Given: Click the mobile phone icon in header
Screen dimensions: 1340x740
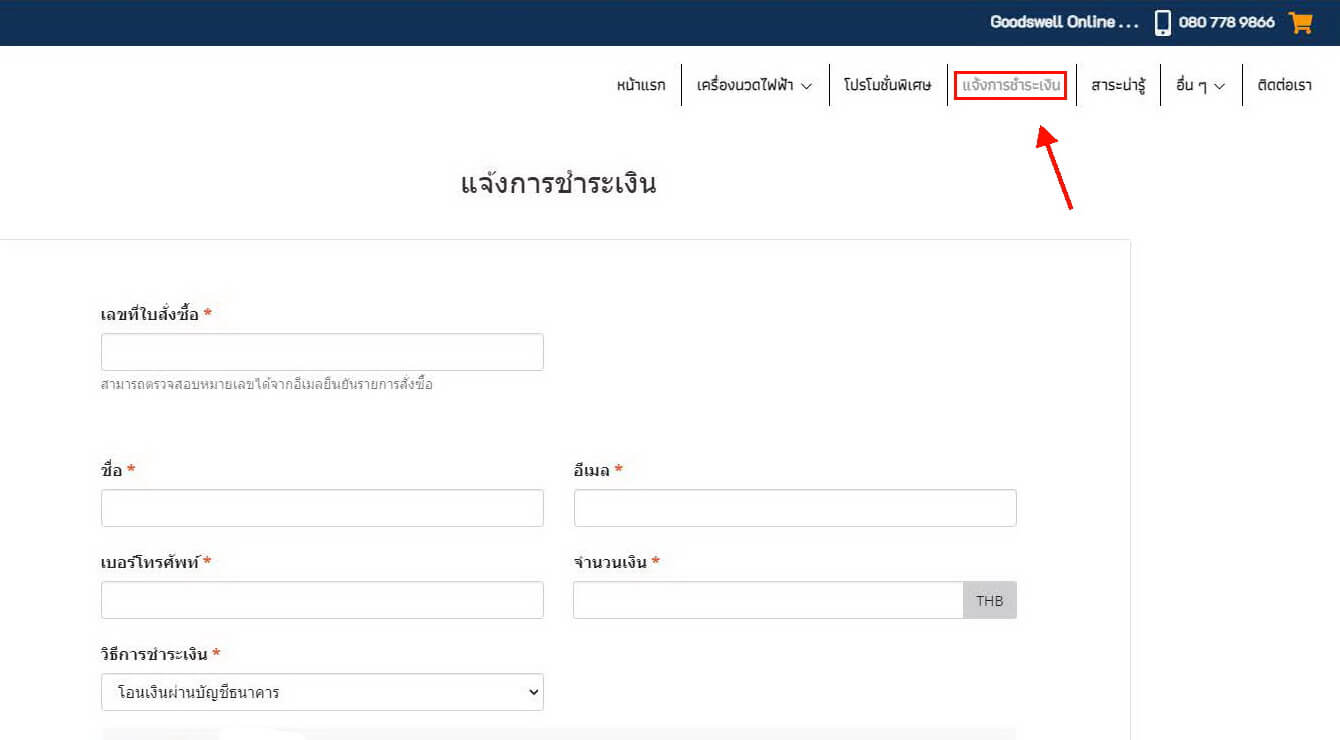Looking at the screenshot, I should [x=1162, y=23].
